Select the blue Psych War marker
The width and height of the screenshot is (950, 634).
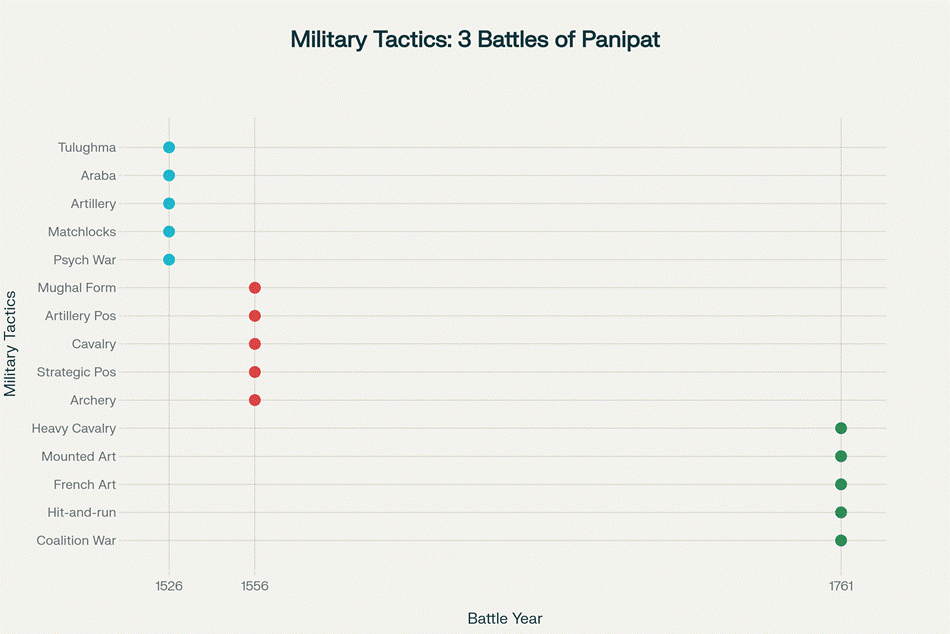pyautogui.click(x=169, y=260)
